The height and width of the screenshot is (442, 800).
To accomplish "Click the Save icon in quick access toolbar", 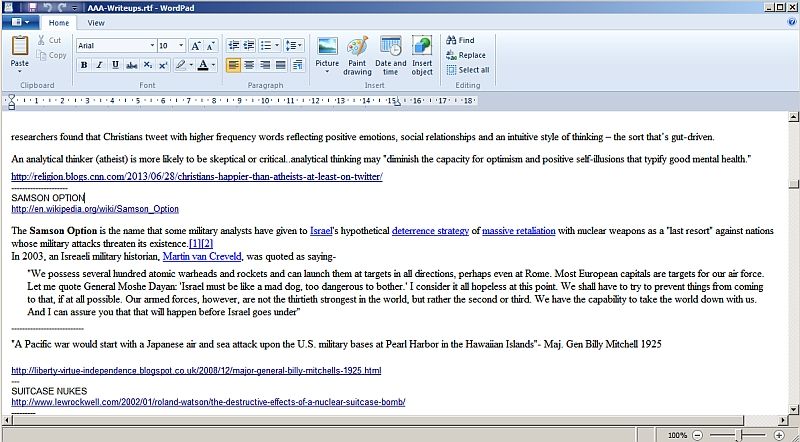I will 33,7.
